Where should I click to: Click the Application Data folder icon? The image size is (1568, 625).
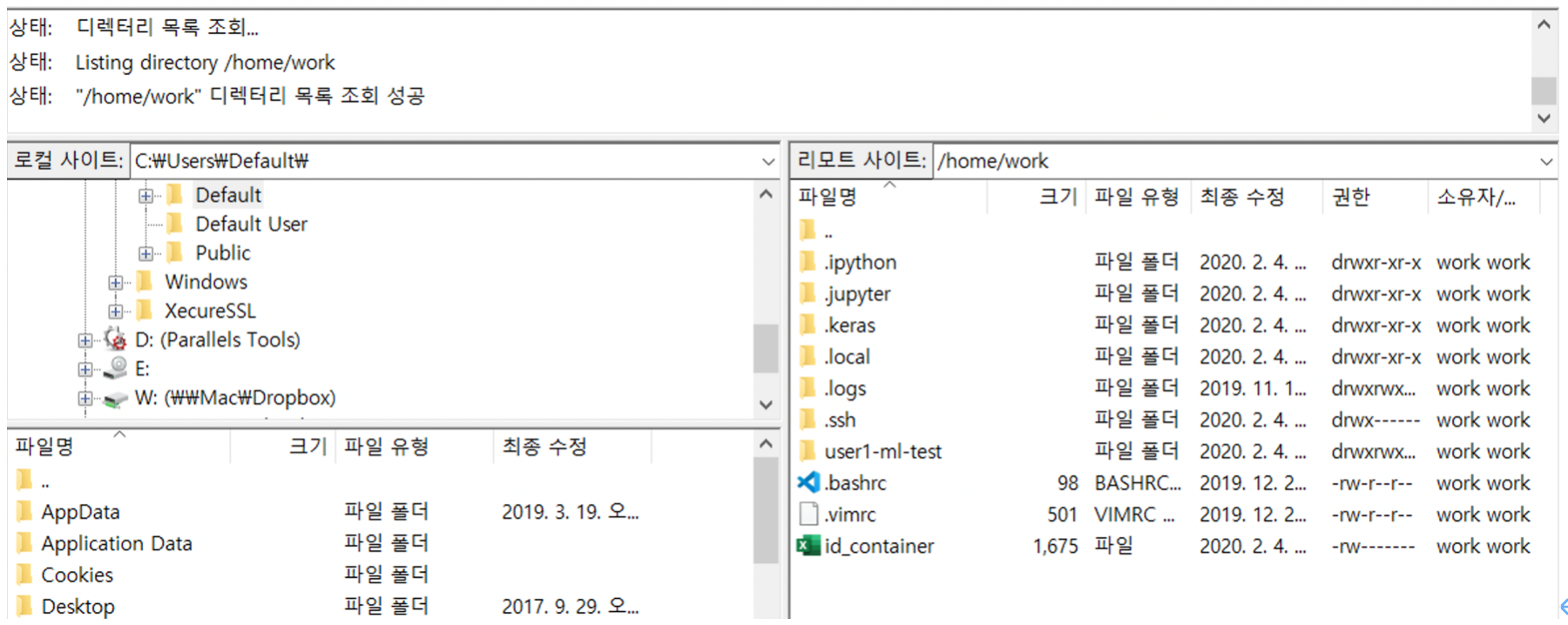pyautogui.click(x=25, y=542)
